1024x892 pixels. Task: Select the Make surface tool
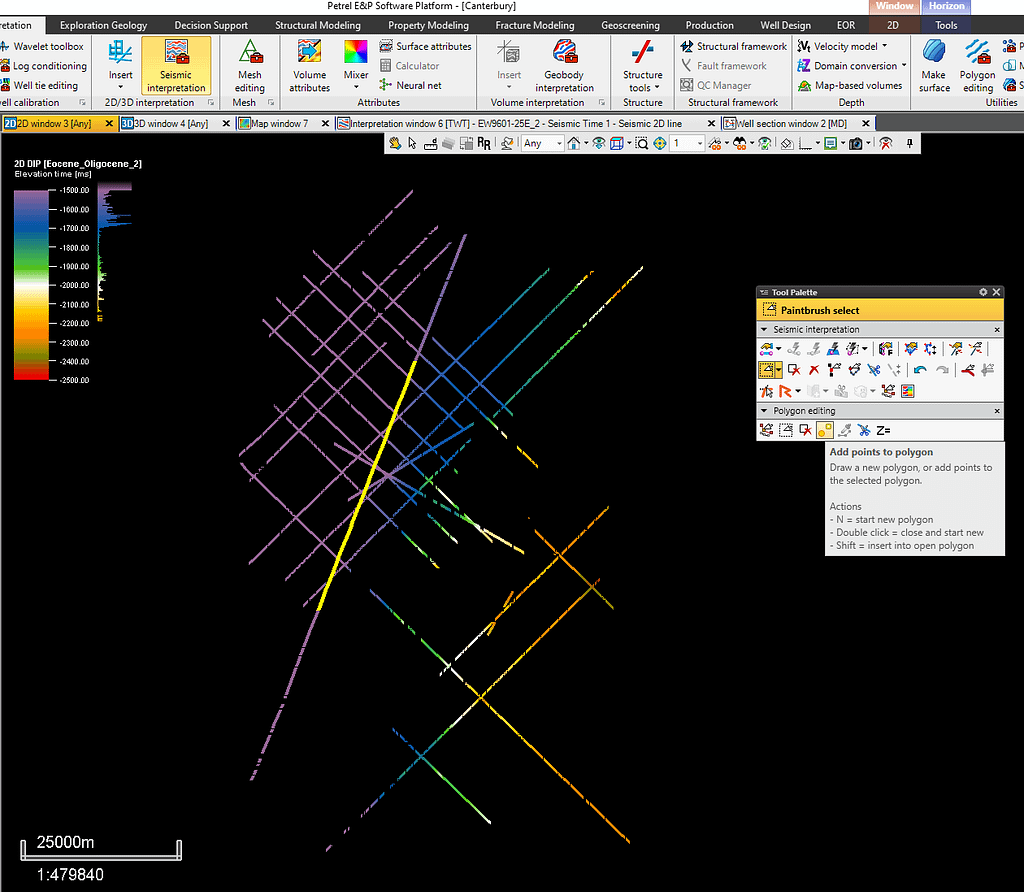(933, 65)
